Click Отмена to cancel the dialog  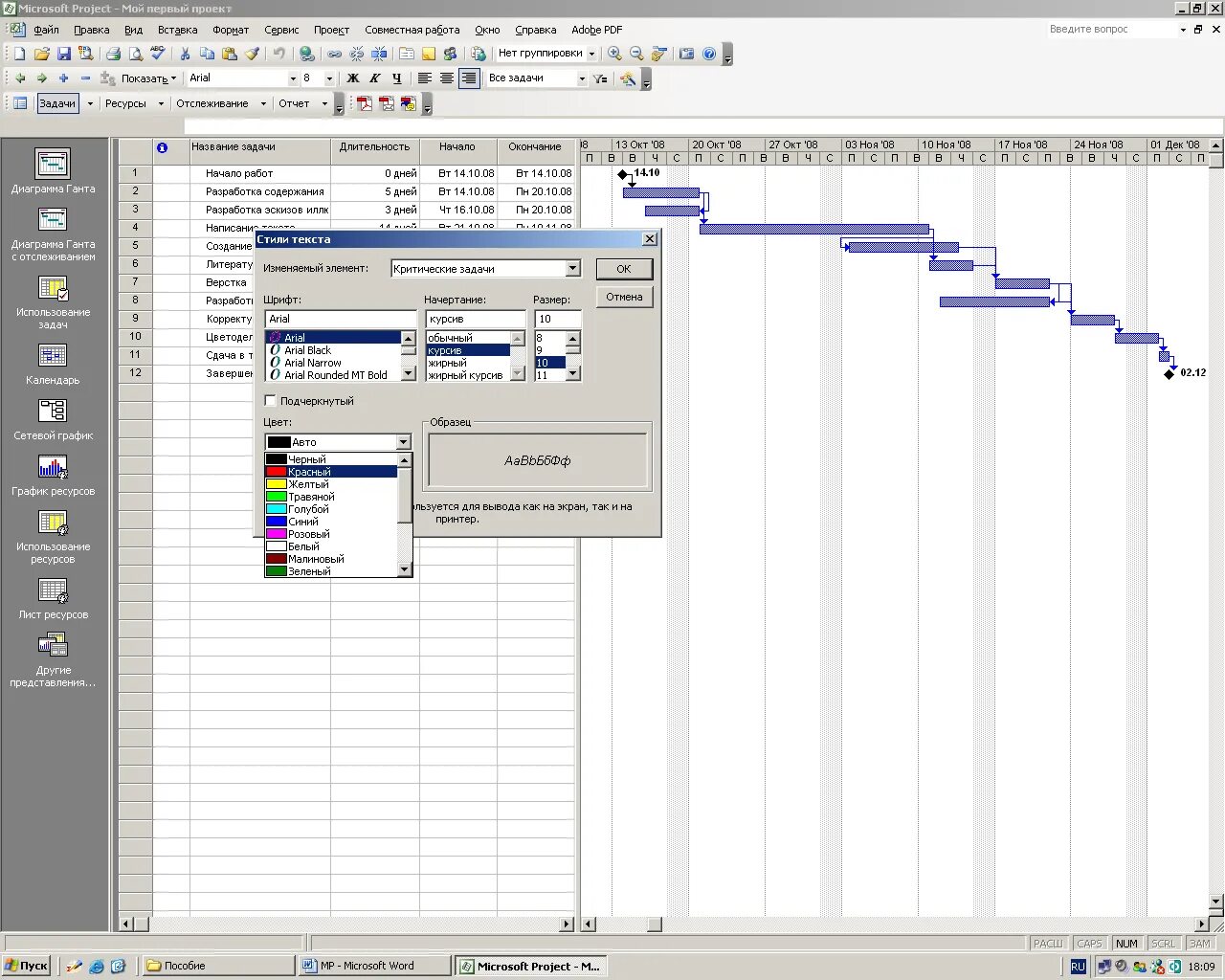coord(624,297)
